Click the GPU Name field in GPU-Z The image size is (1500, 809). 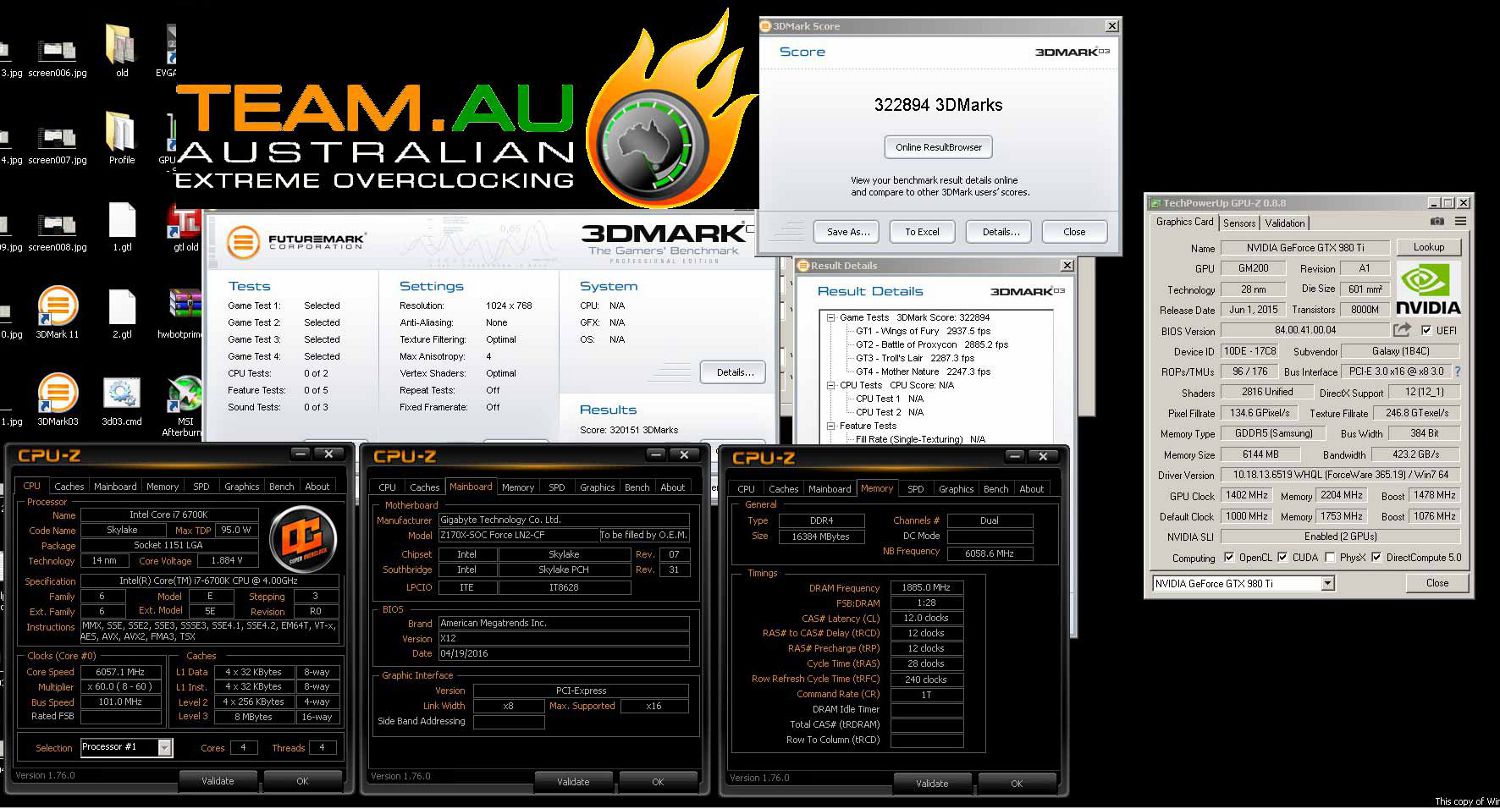pyautogui.click(x=1304, y=248)
